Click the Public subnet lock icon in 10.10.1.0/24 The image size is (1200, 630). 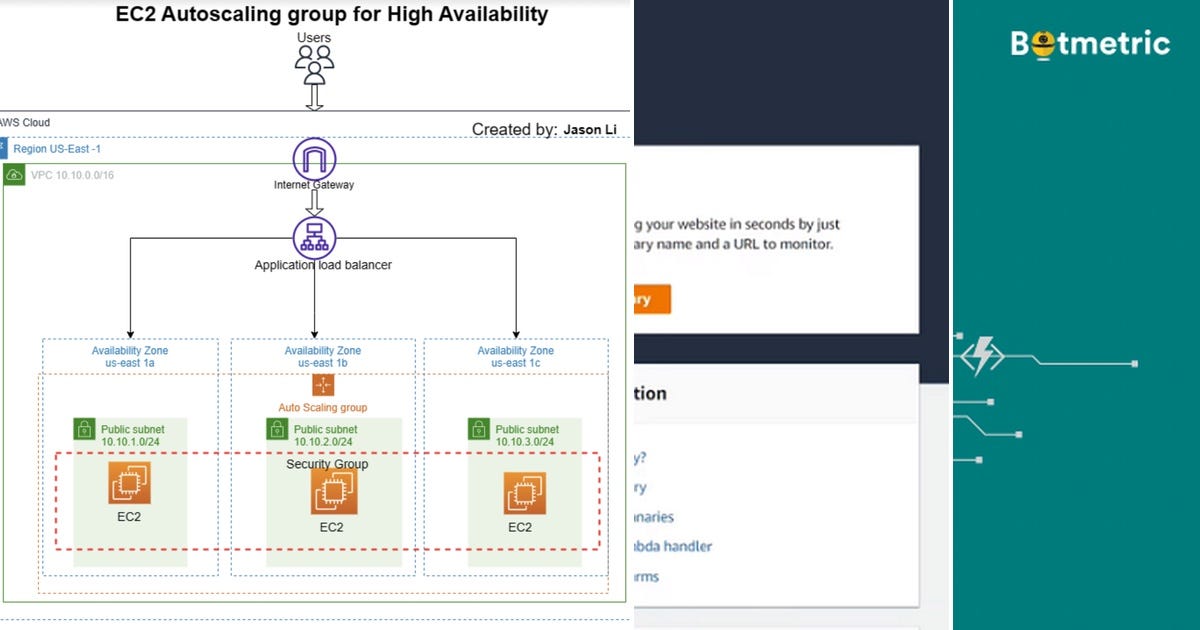click(83, 429)
